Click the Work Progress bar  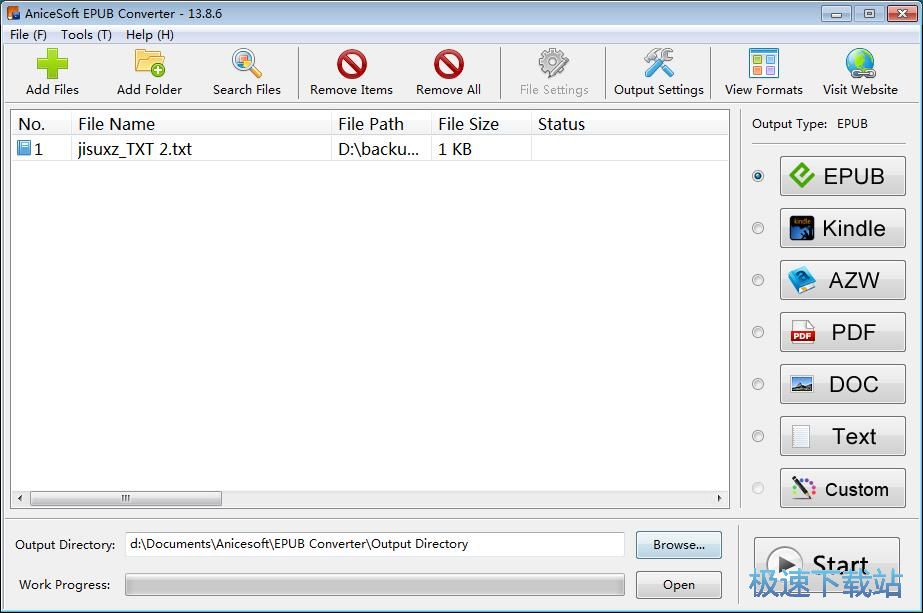click(373, 585)
